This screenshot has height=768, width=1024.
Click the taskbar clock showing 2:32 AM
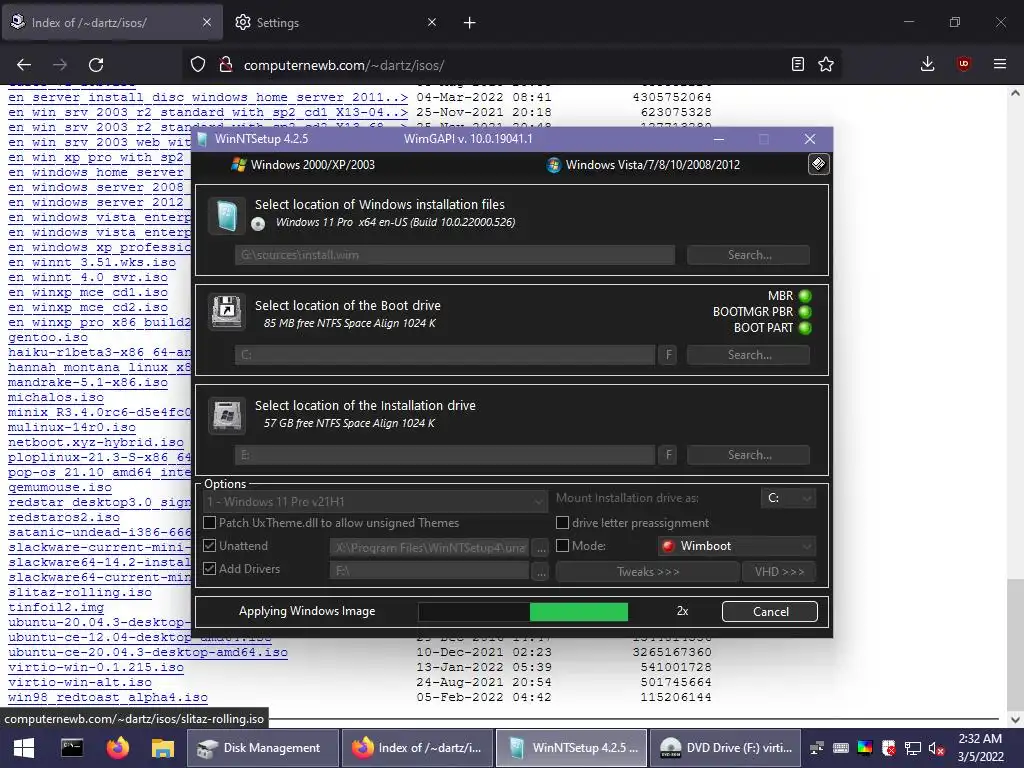point(980,748)
